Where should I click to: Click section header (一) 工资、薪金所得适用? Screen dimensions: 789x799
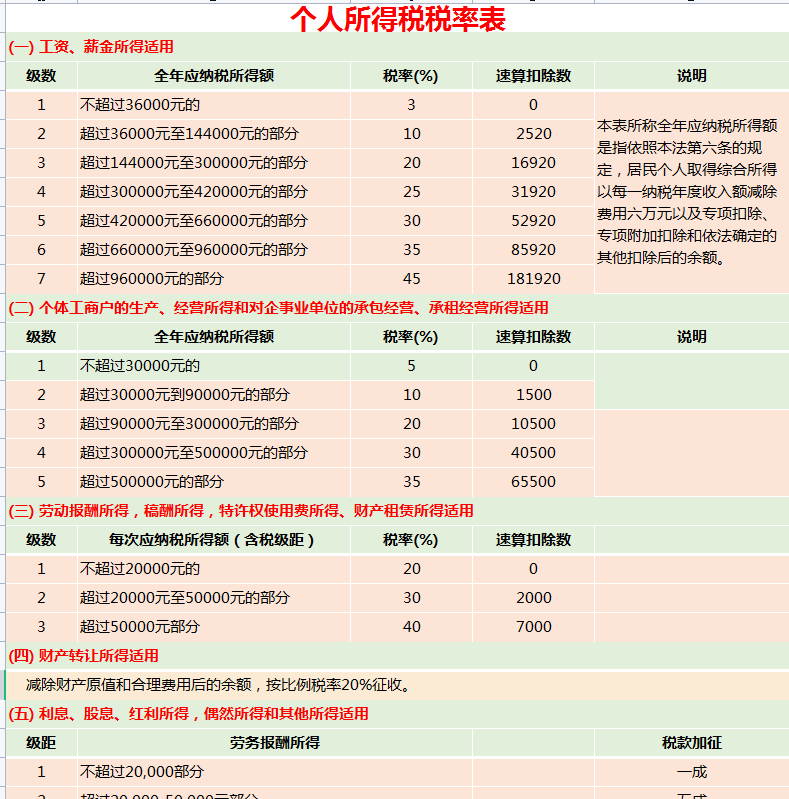coord(398,47)
